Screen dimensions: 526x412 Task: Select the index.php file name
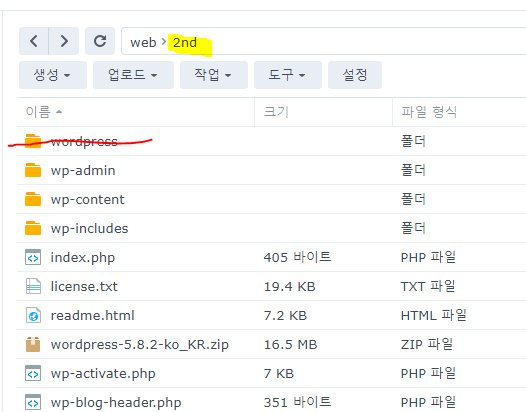83,258
